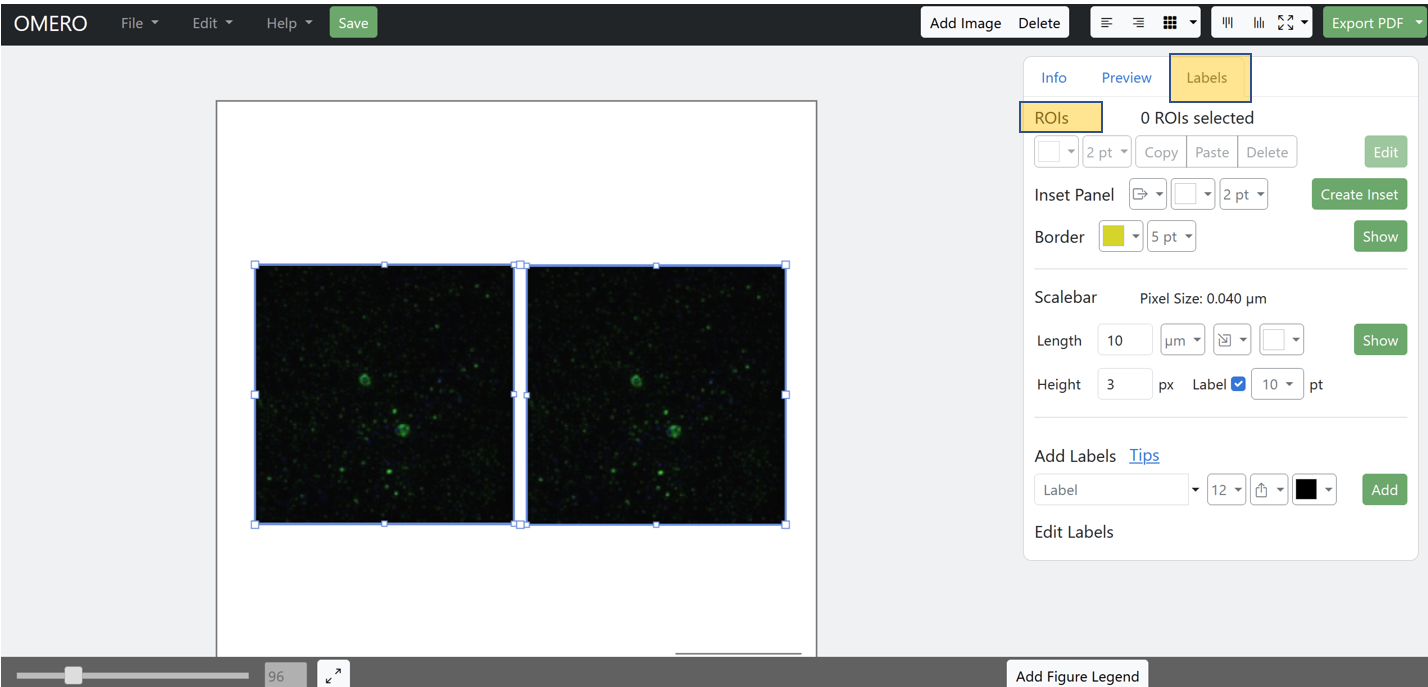Screen dimensions: 1428x687
Task: Open the Edit menu
Action: click(x=212, y=23)
